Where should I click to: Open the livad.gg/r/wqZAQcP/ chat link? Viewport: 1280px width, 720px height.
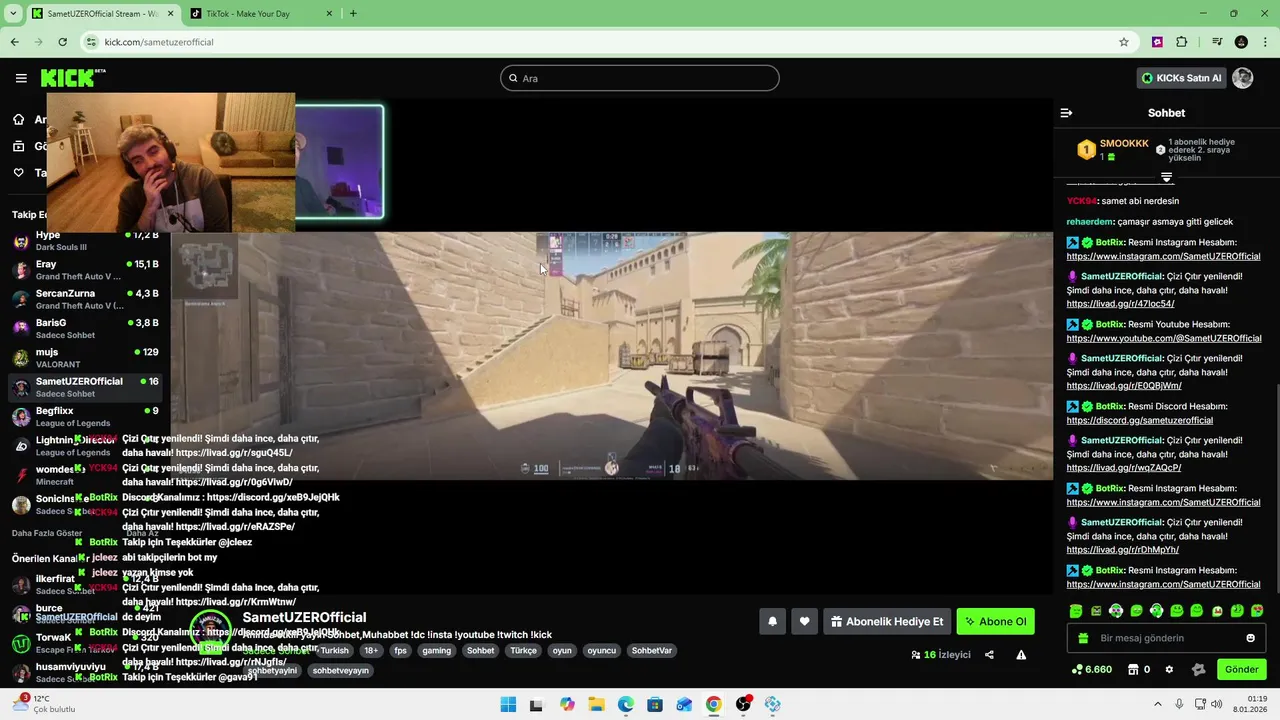coord(1123,468)
